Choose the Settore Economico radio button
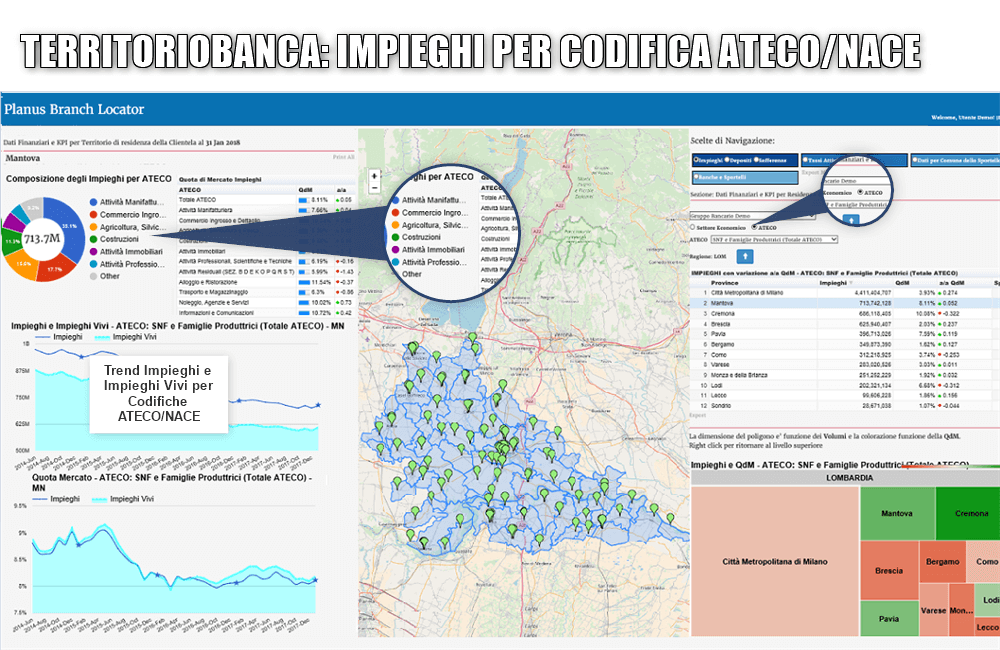This screenshot has width=1000, height=650. pyautogui.click(x=693, y=227)
